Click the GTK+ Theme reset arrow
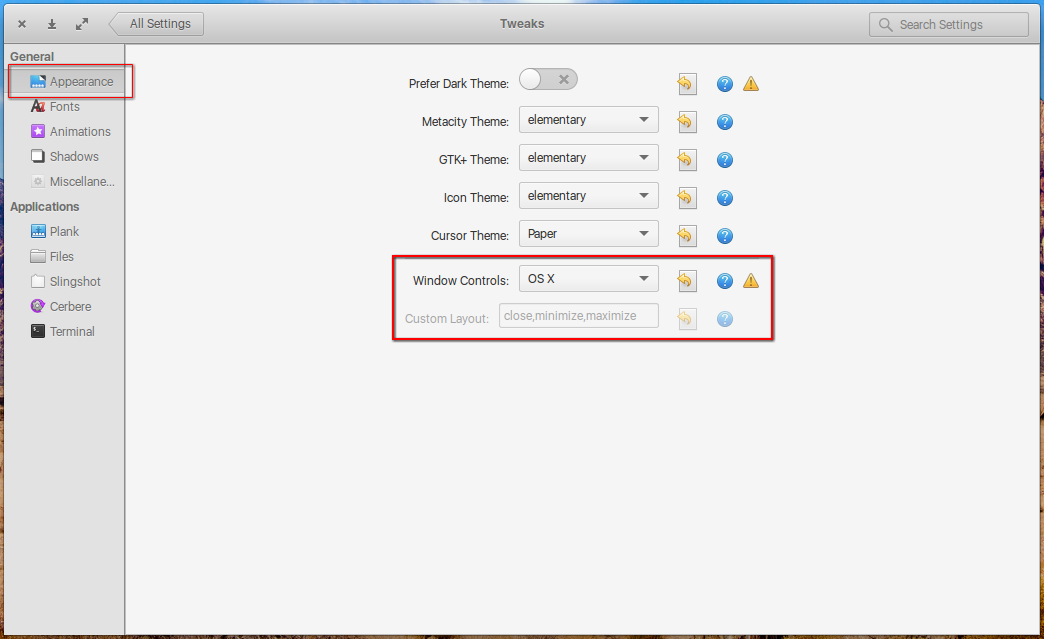Image resolution: width=1044 pixels, height=639 pixels. click(x=686, y=160)
